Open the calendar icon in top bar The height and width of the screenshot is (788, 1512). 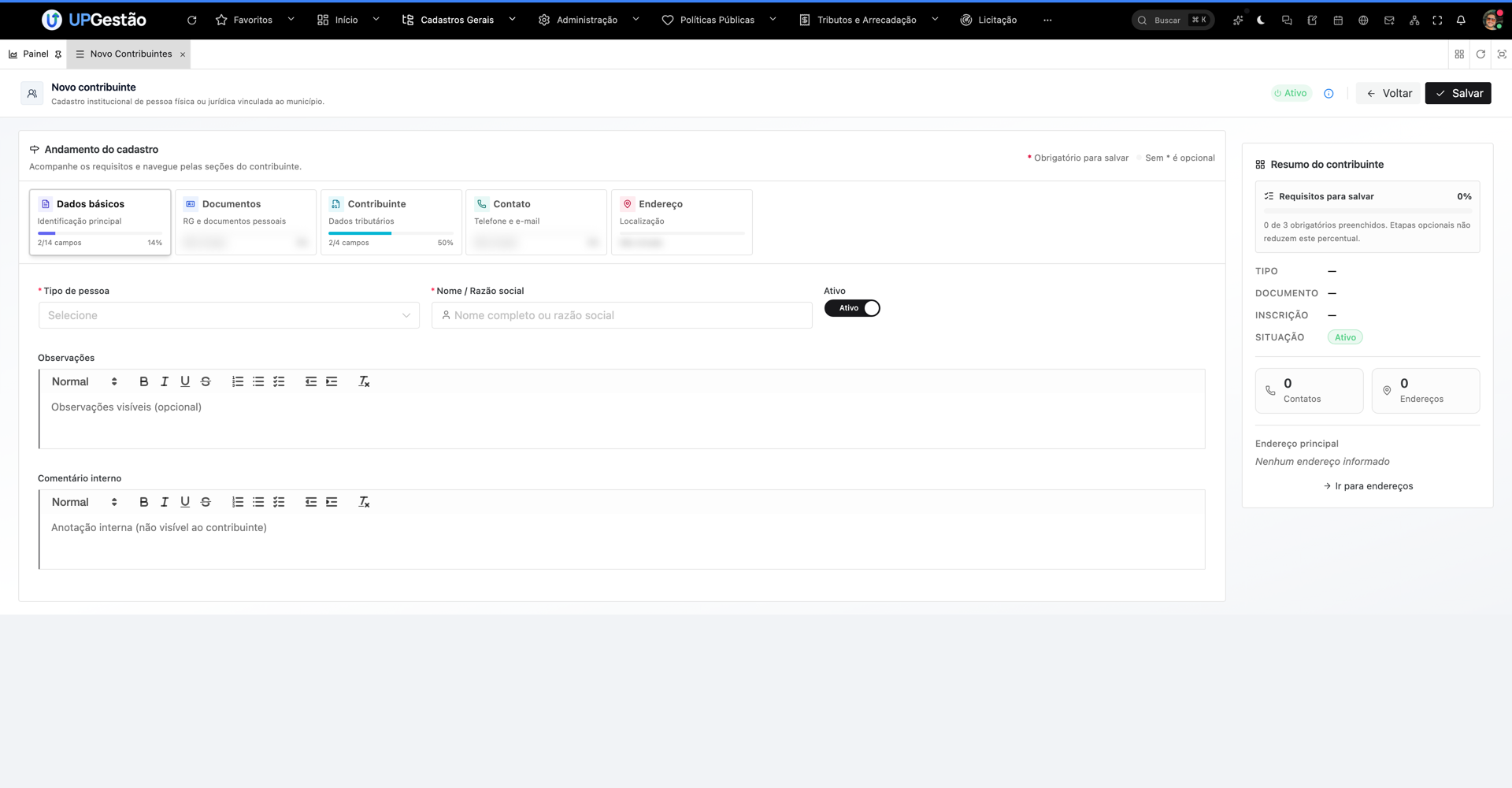tap(1338, 20)
